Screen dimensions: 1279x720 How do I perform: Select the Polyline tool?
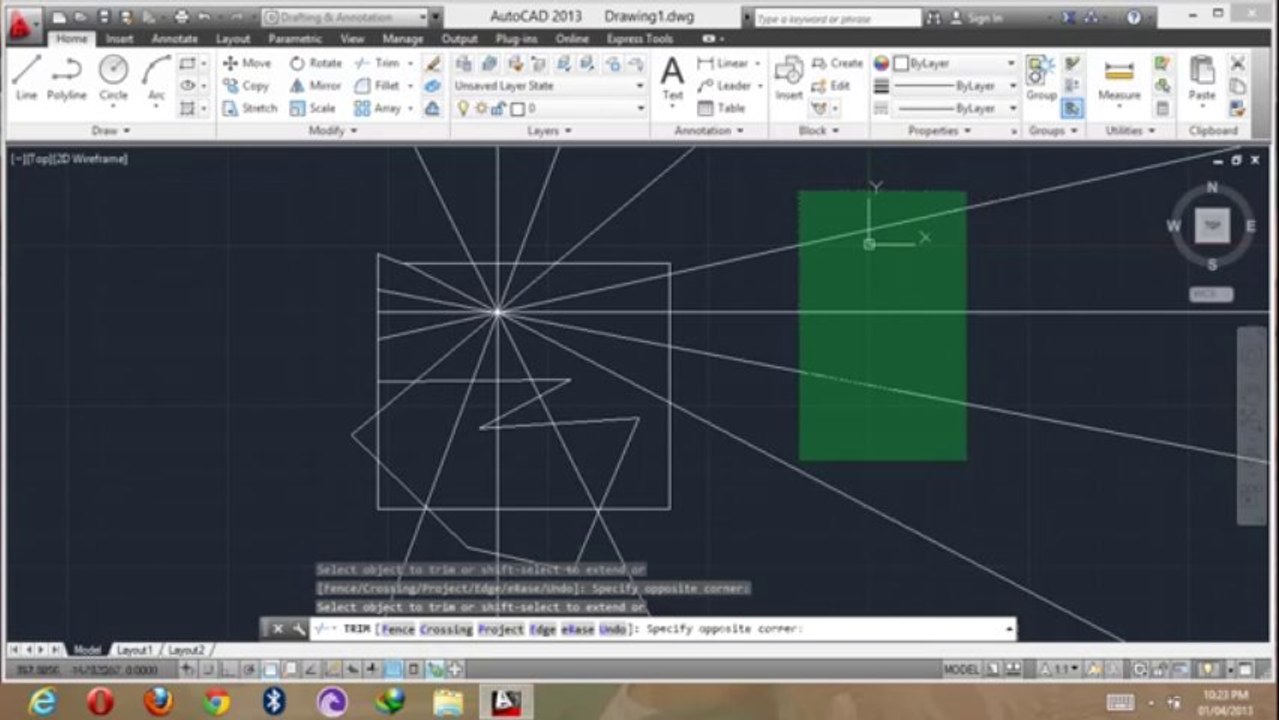pos(66,78)
